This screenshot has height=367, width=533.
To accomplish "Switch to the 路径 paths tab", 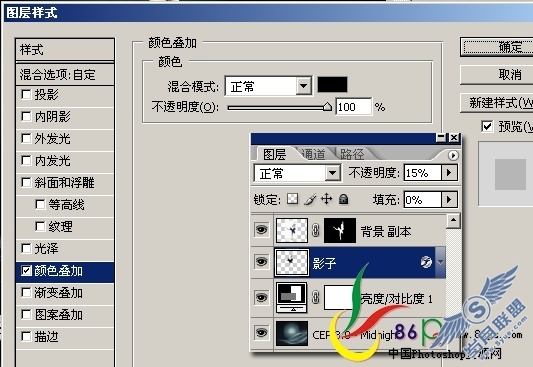I will point(352,155).
